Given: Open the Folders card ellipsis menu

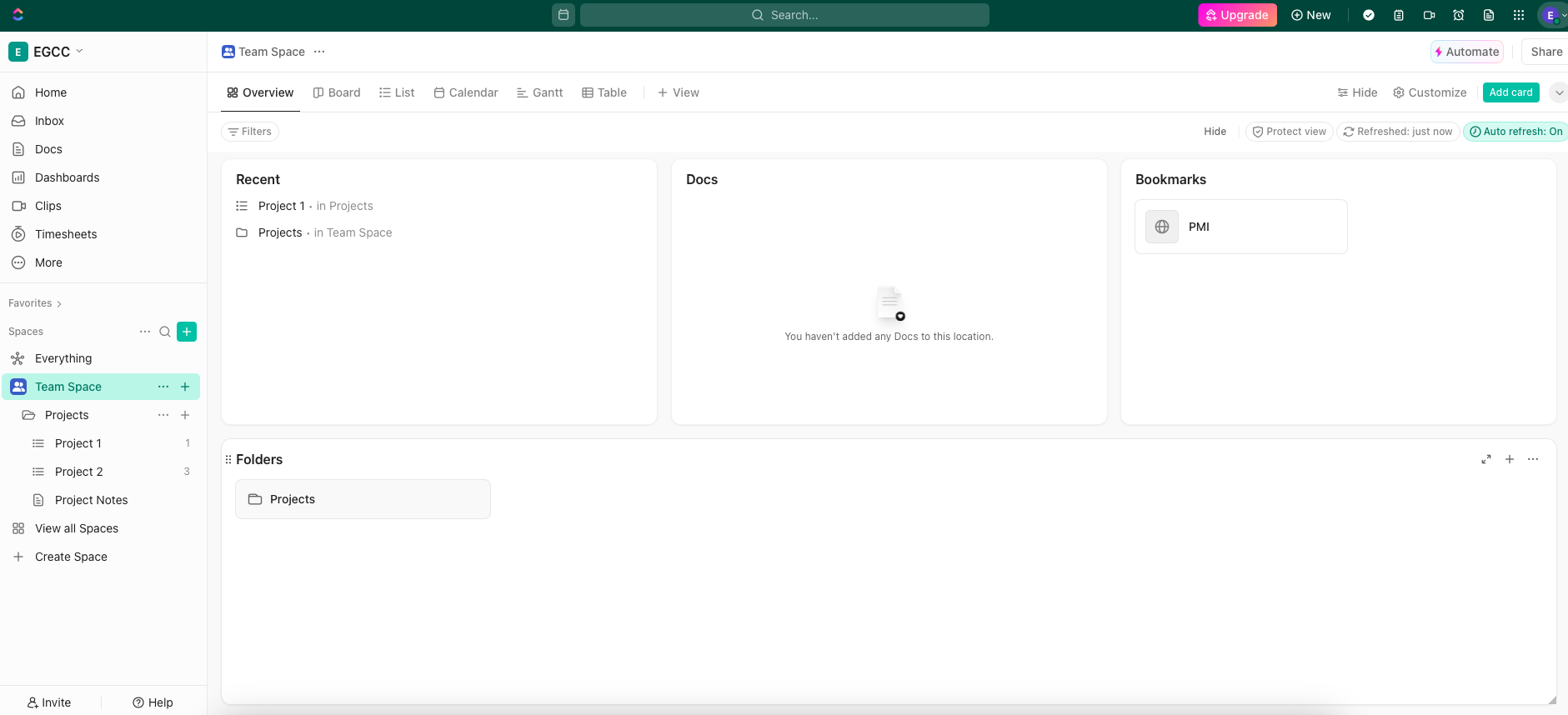Looking at the screenshot, I should [x=1533, y=459].
